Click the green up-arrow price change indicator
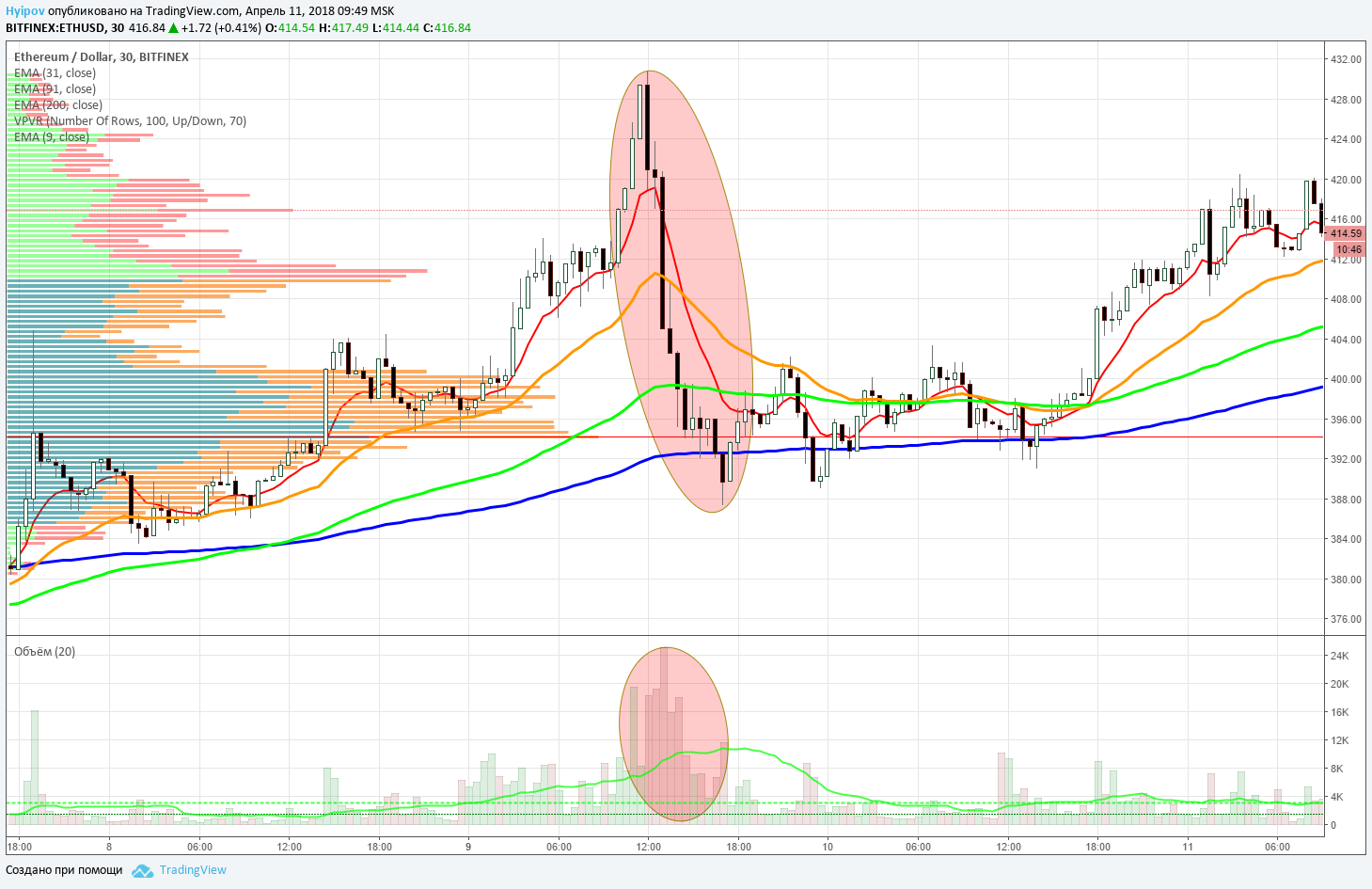Image resolution: width=1372 pixels, height=889 pixels. click(x=174, y=28)
